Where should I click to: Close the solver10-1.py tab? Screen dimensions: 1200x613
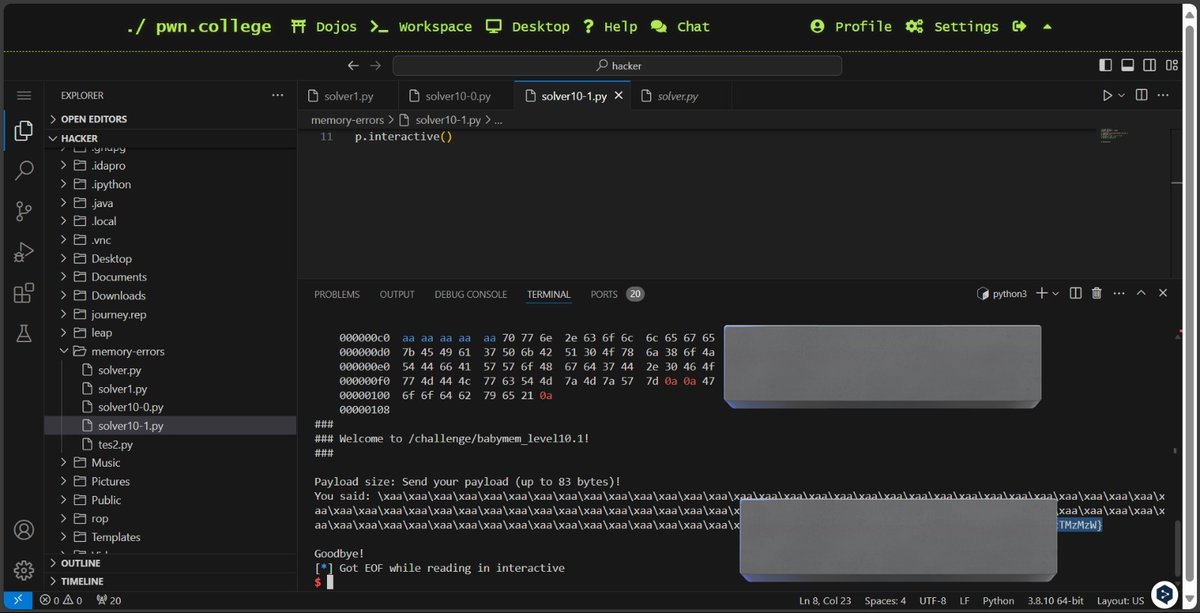coord(619,96)
